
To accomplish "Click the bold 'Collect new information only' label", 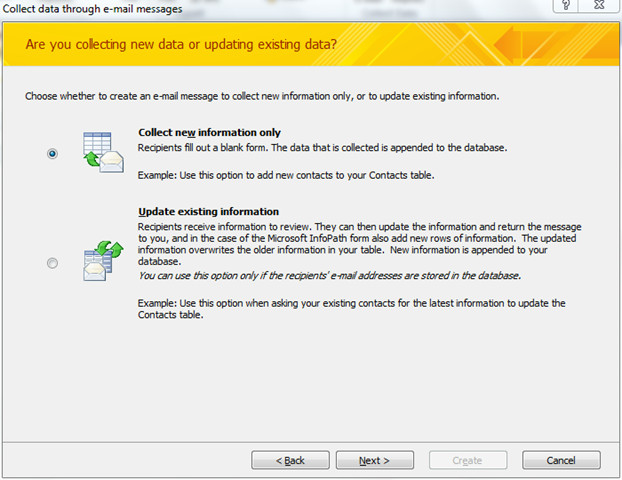I will (x=209, y=132).
